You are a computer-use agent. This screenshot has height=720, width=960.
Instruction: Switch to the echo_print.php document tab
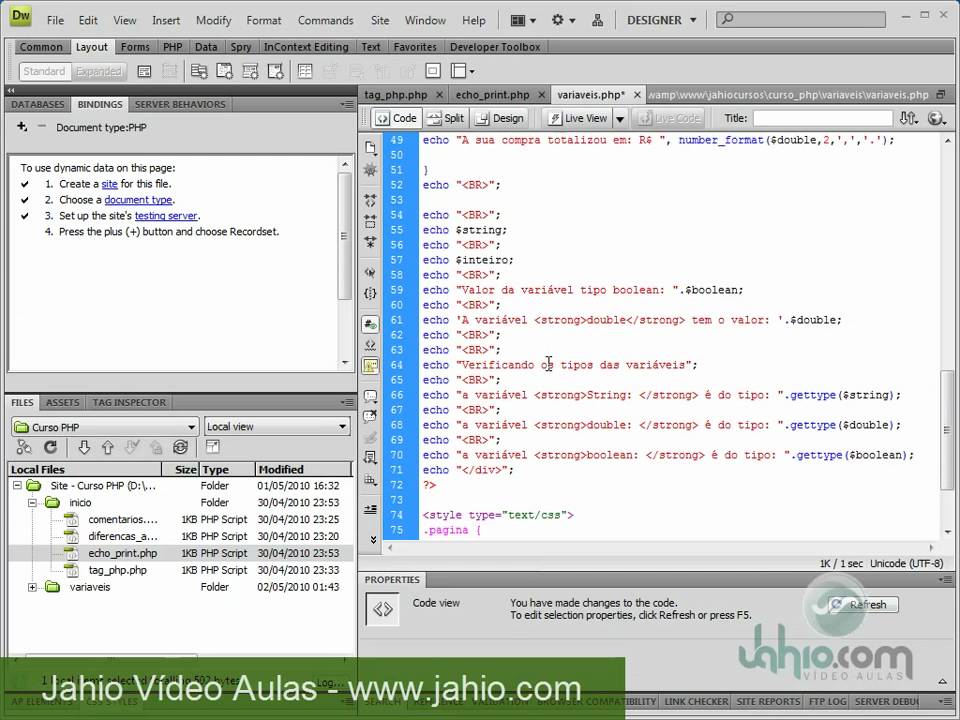(x=492, y=95)
